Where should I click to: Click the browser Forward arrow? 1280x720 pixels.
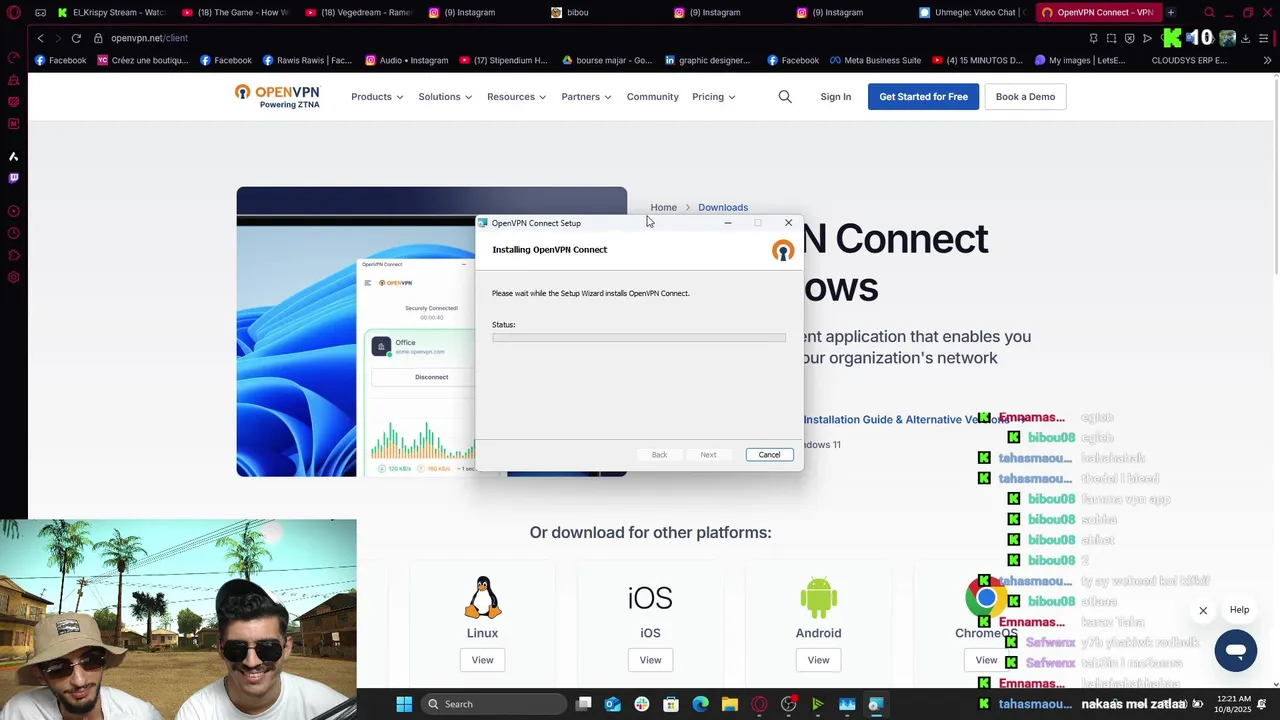point(57,38)
